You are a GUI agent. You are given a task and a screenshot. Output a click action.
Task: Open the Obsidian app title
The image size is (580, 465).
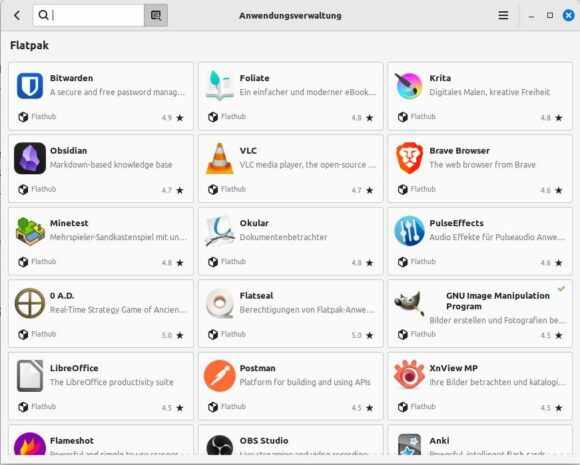tap(68, 151)
